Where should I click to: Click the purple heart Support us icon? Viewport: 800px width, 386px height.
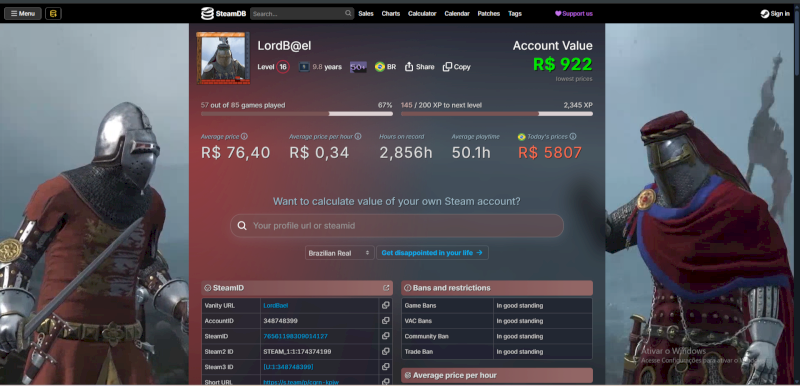(558, 14)
